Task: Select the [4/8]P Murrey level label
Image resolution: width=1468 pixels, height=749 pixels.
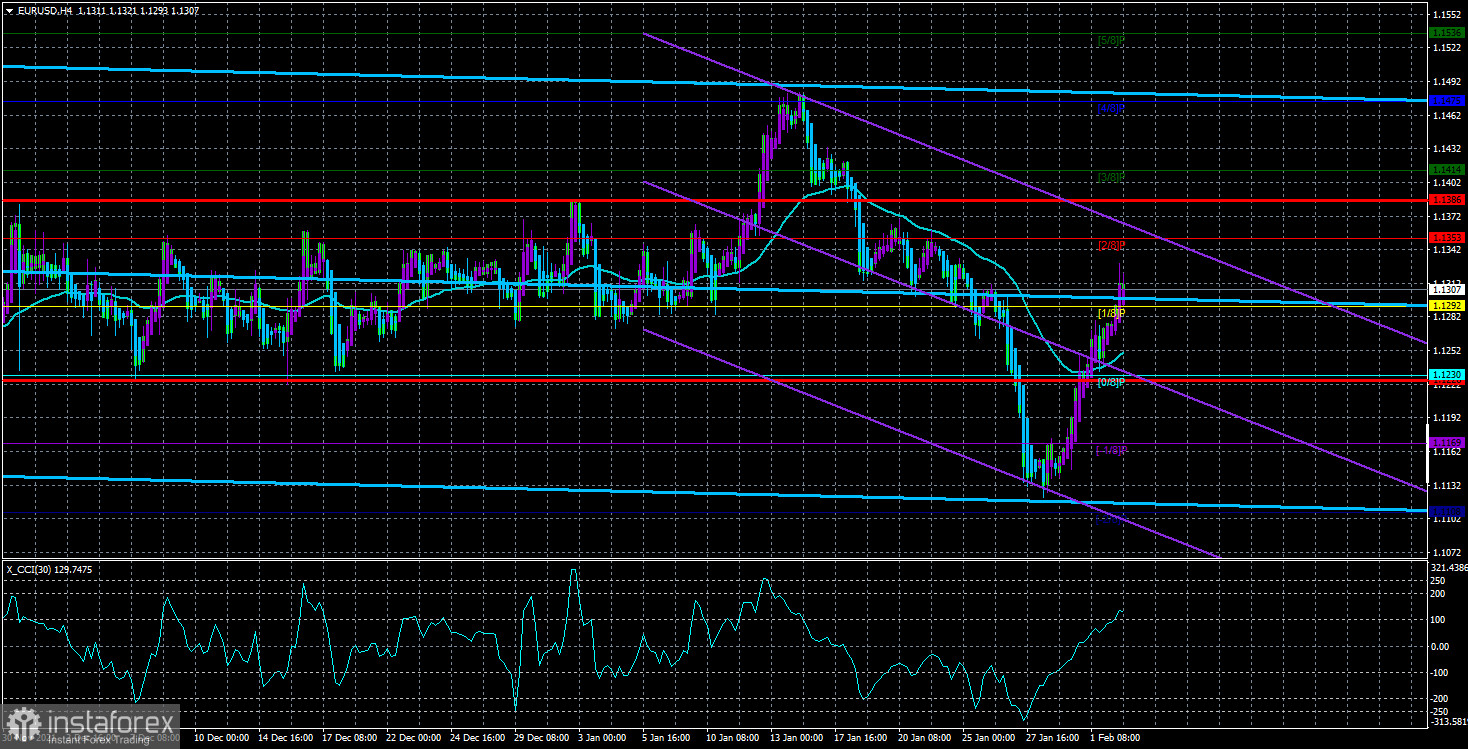Action: [x=1111, y=108]
